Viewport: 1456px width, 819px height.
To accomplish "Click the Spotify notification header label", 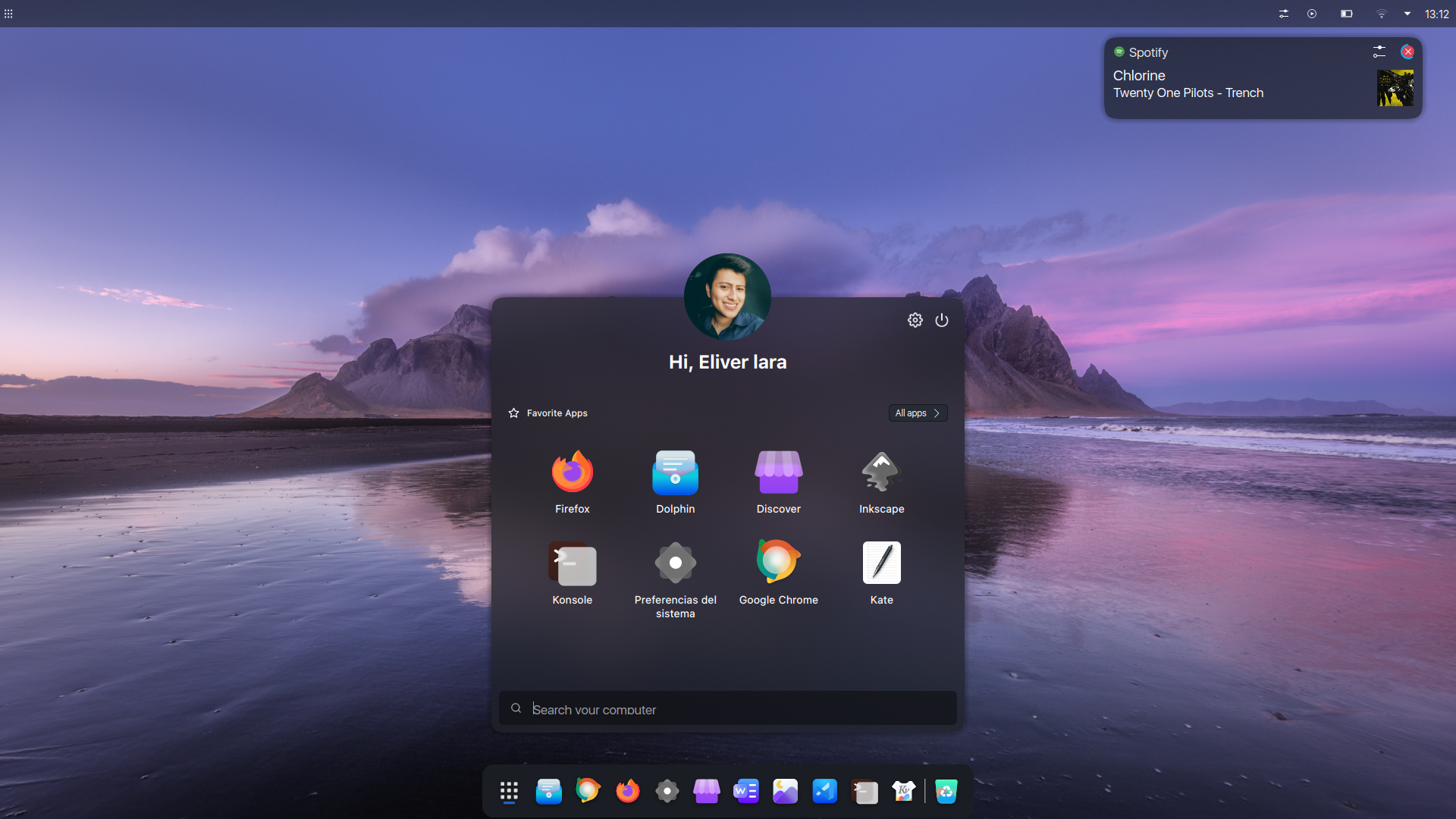I will pos(1148,52).
